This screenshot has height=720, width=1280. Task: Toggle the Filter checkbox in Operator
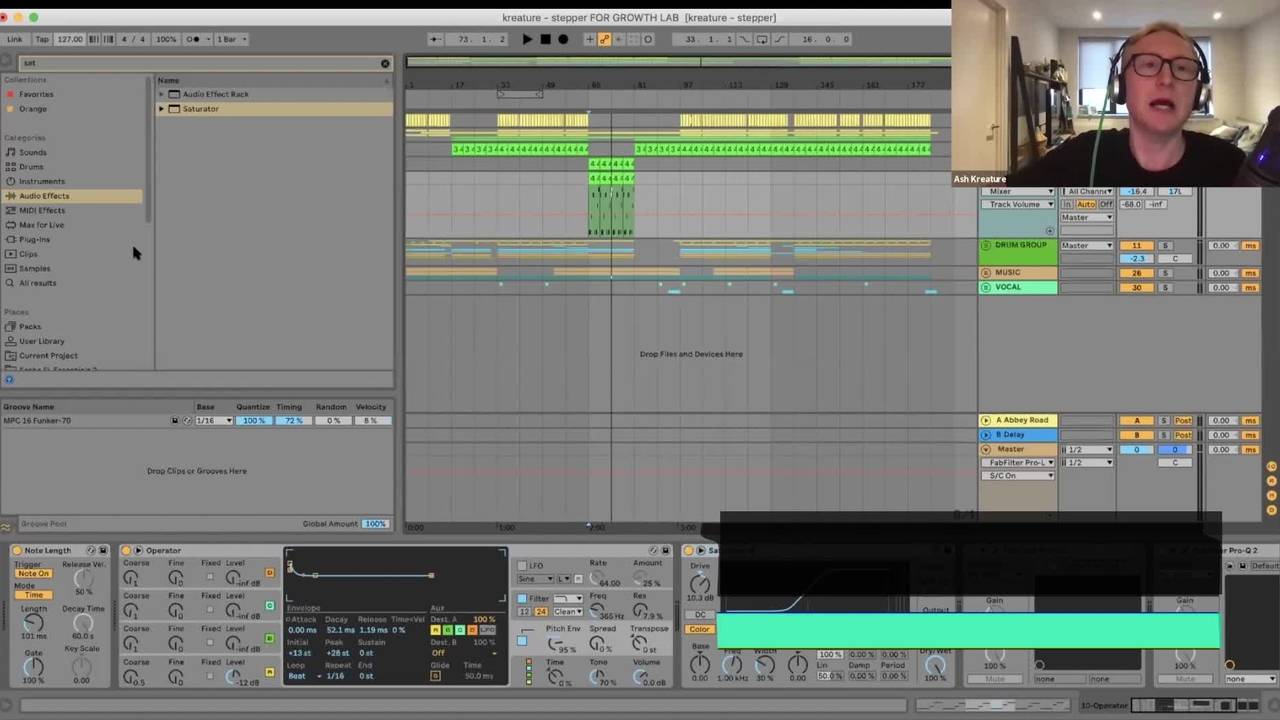(522, 598)
